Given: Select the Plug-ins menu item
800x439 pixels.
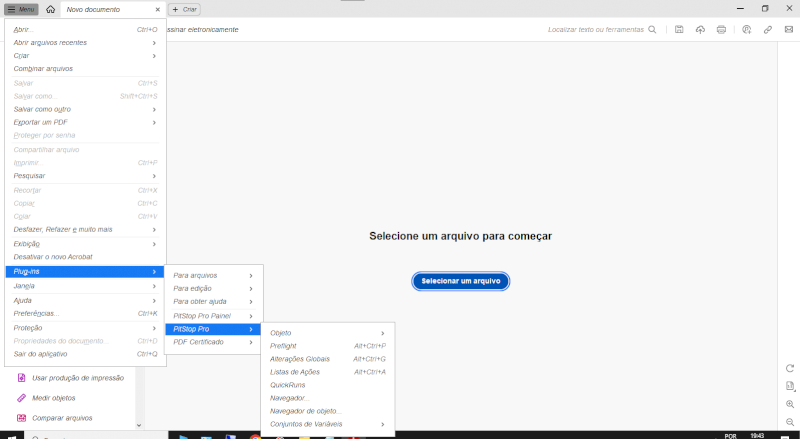Looking at the screenshot, I should click(85, 272).
